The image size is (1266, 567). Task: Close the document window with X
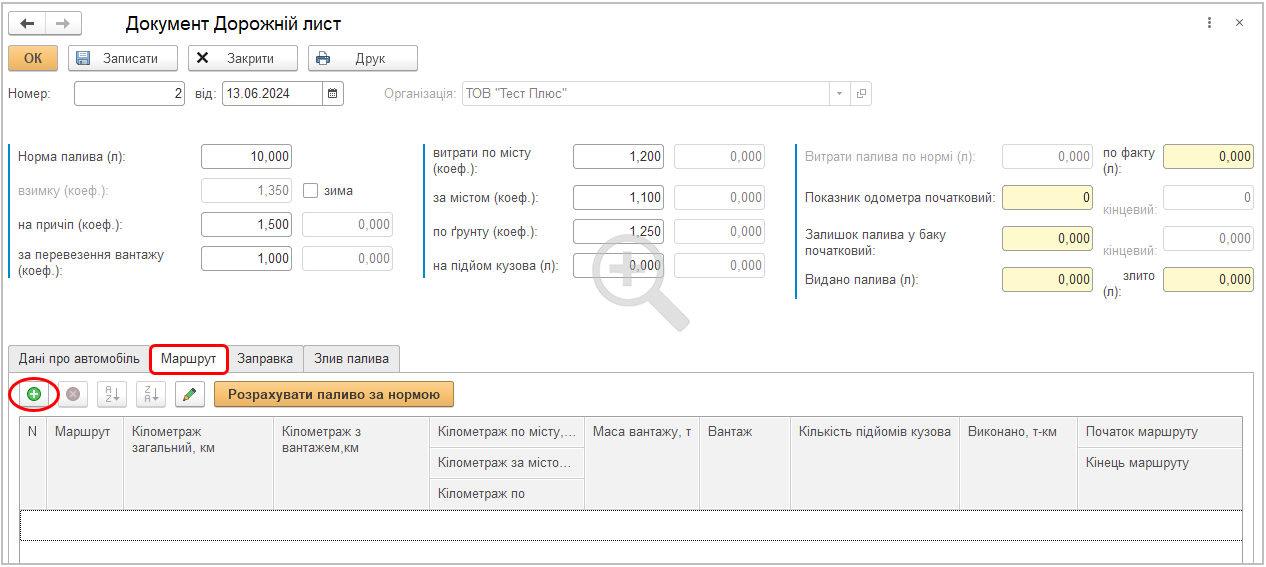coord(1240,23)
